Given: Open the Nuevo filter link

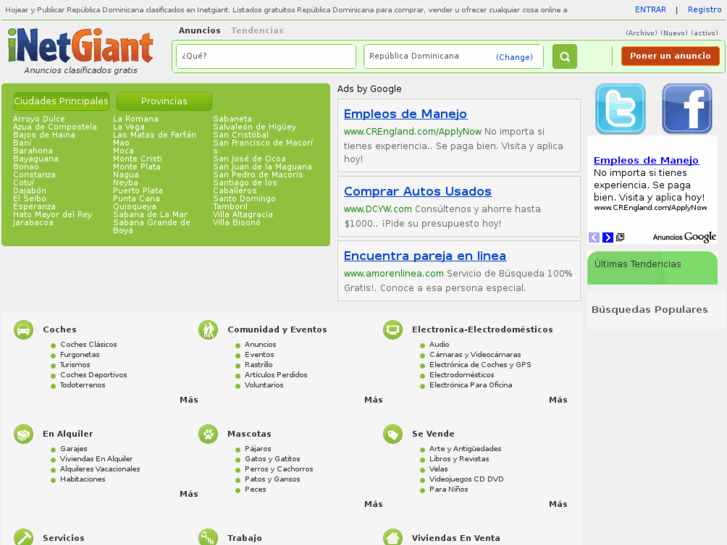Looking at the screenshot, I should click(674, 33).
